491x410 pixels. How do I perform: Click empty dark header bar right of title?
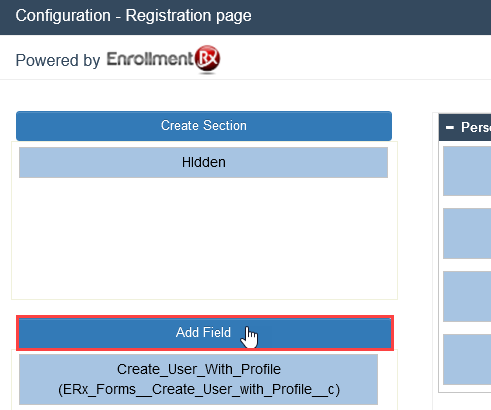tap(370, 17)
